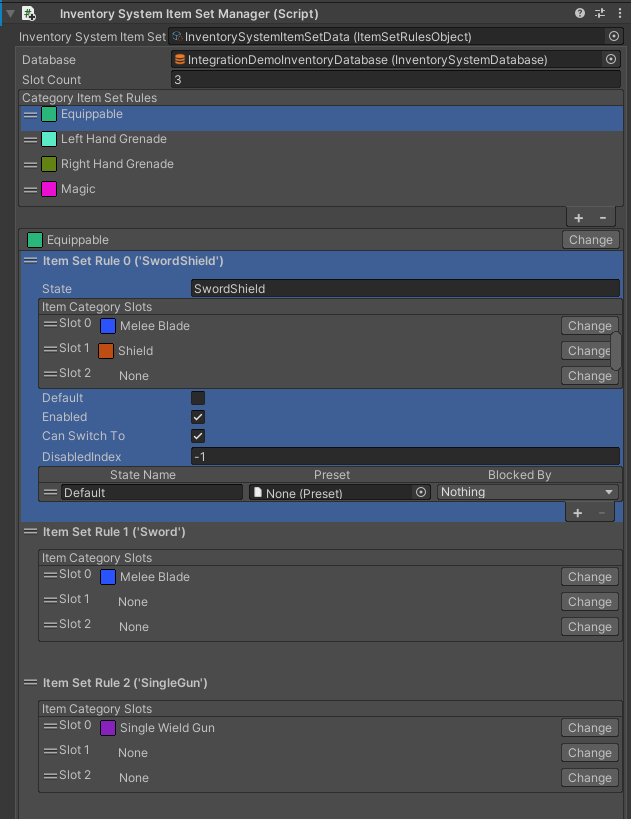The image size is (631, 819).
Task: Click Change next to Equippable
Action: [x=590, y=239]
